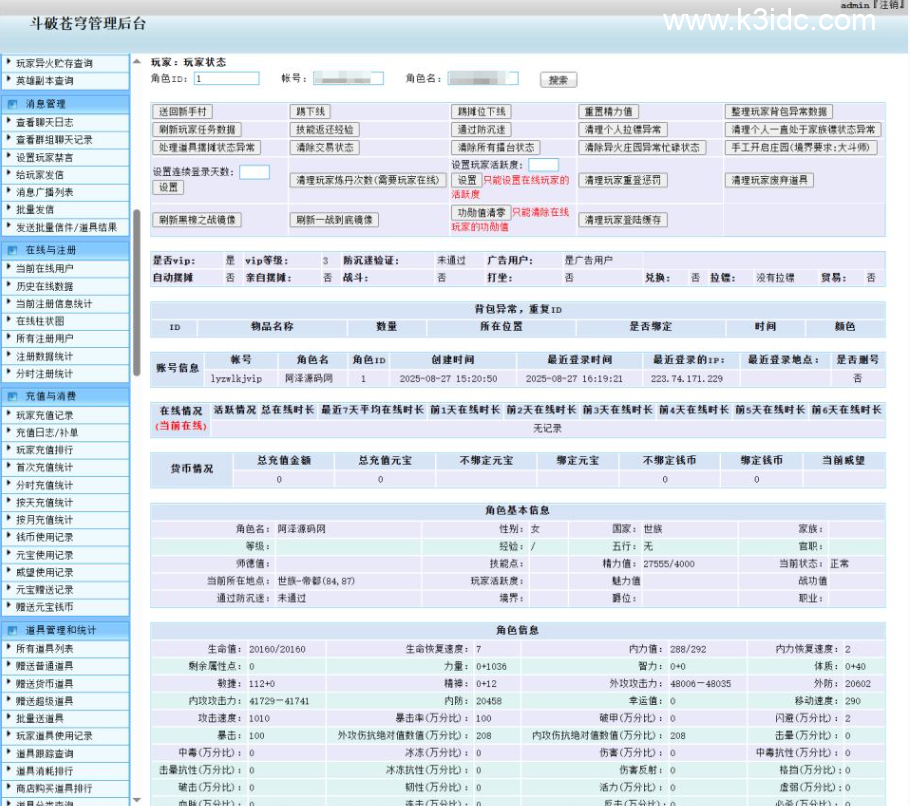910x806 pixels.
Task: Click the sidebar scroll-up arrow
Action: [x=136, y=62]
